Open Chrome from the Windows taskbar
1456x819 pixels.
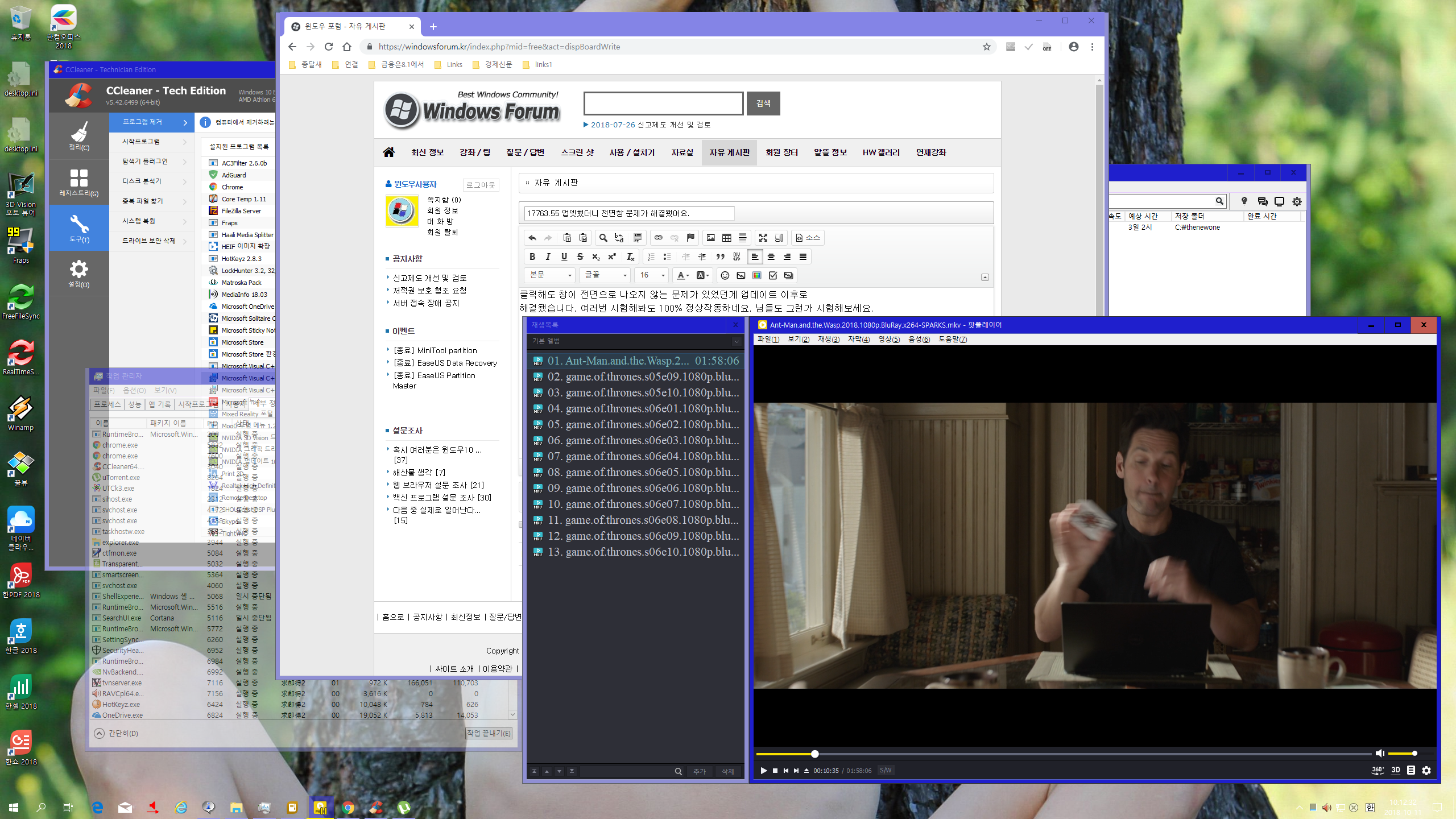[348, 807]
